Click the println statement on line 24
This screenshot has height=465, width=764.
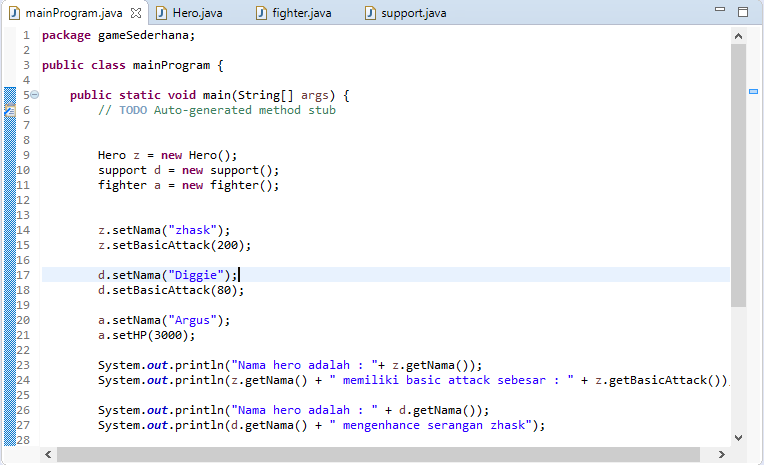[x=413, y=380]
